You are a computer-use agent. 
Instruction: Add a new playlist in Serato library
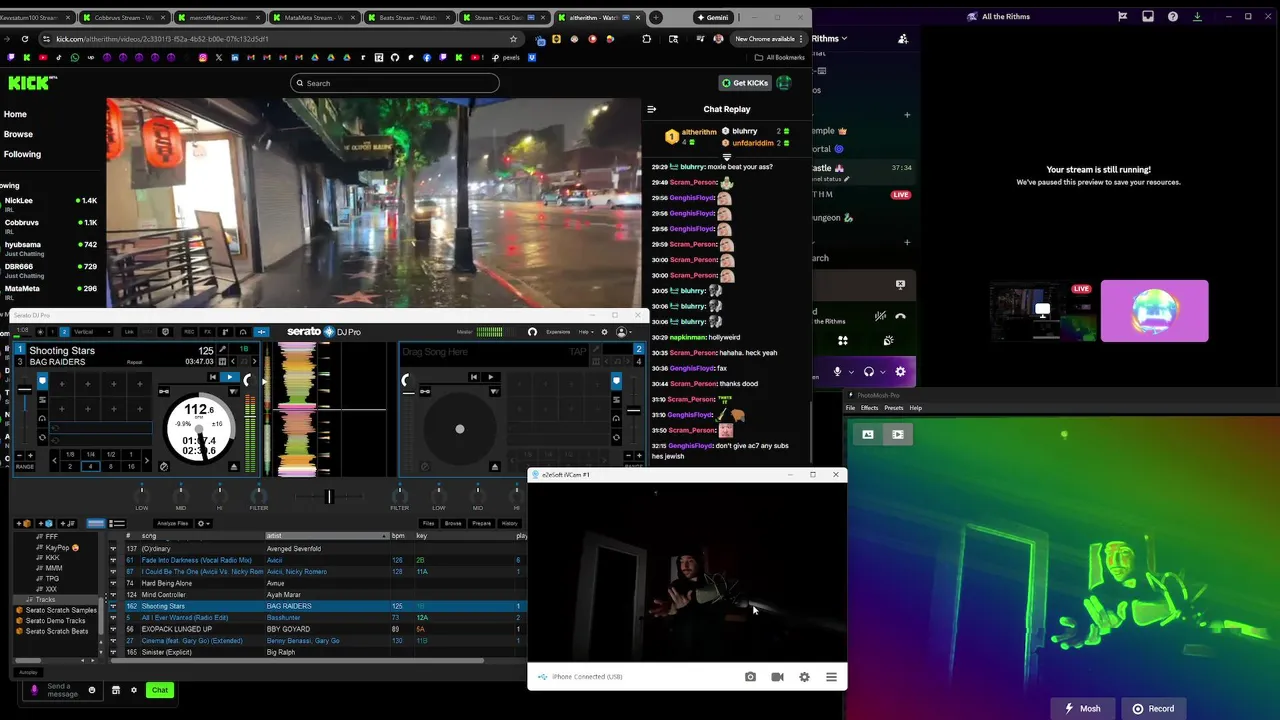tap(67, 524)
